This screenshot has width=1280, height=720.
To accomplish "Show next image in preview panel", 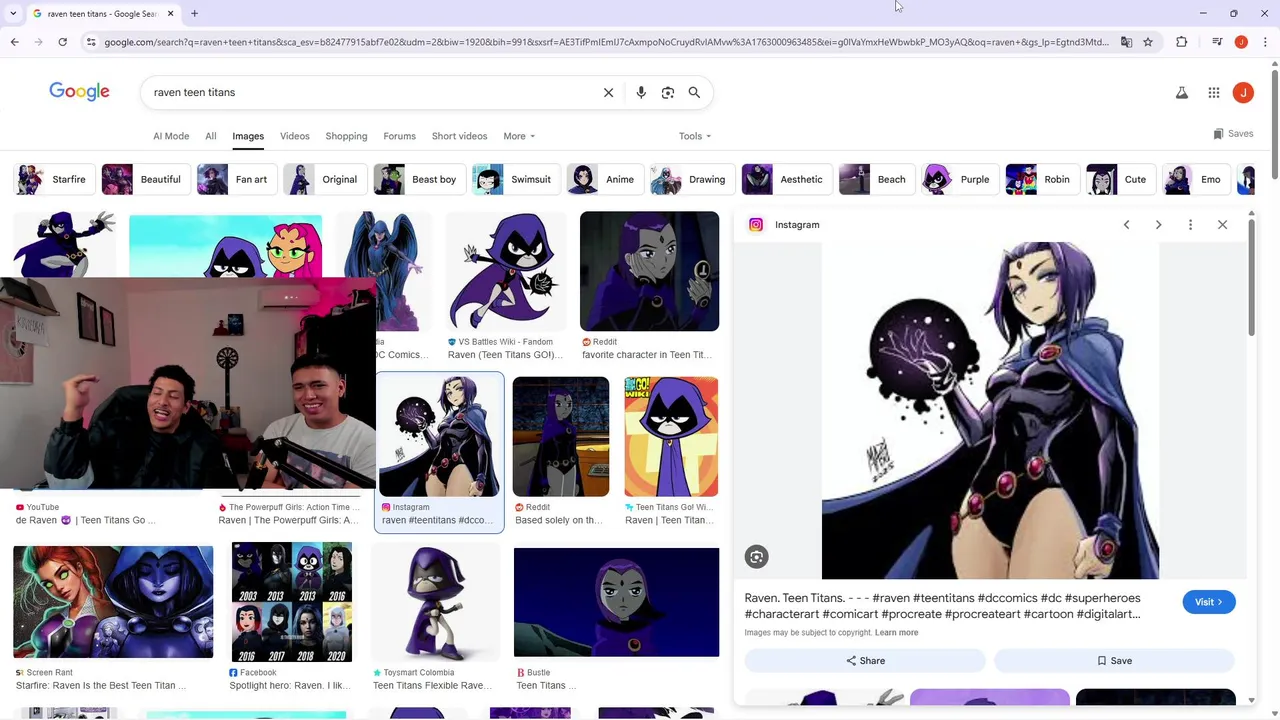I will click(1158, 224).
